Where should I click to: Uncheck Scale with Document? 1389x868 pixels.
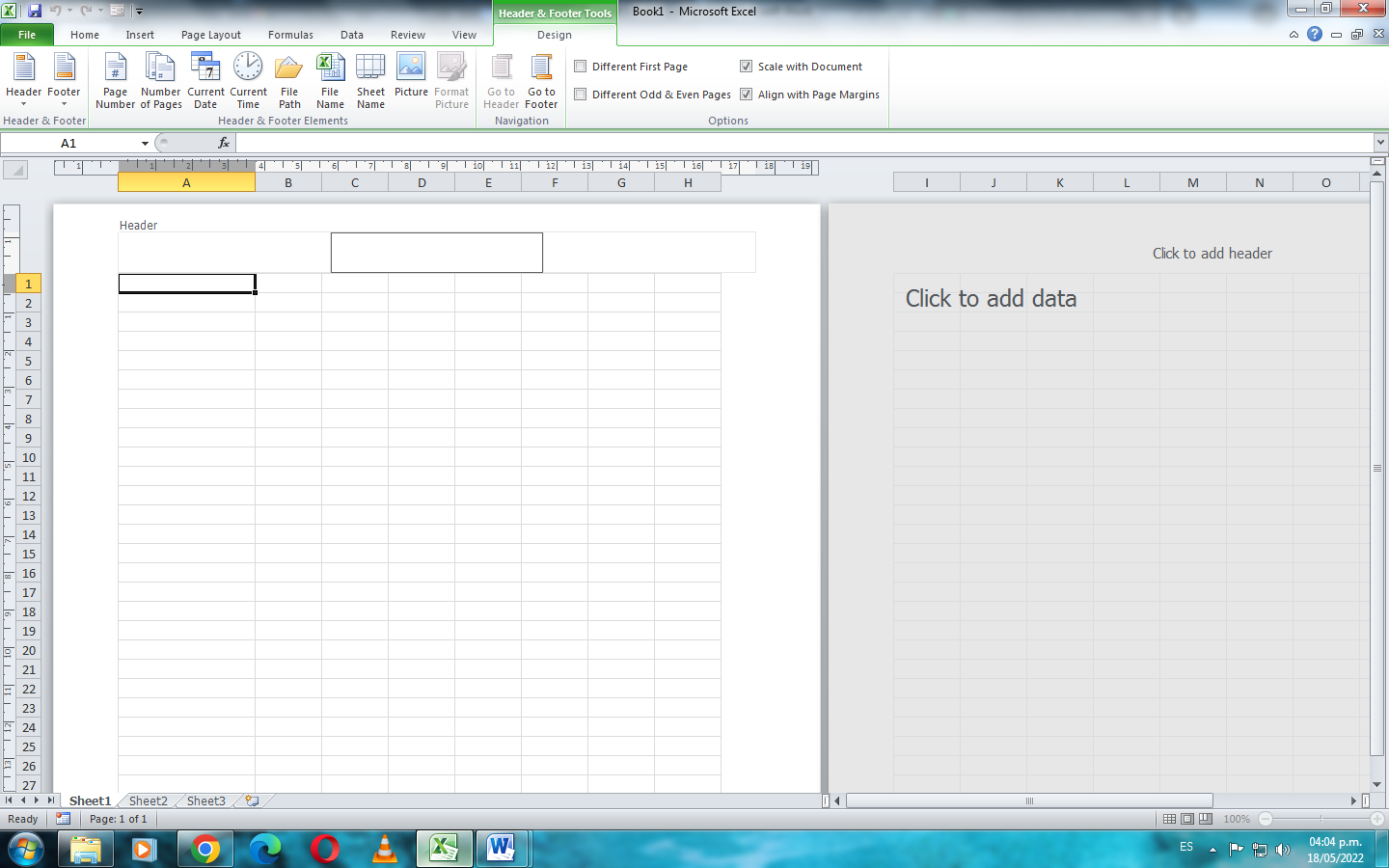tap(747, 67)
